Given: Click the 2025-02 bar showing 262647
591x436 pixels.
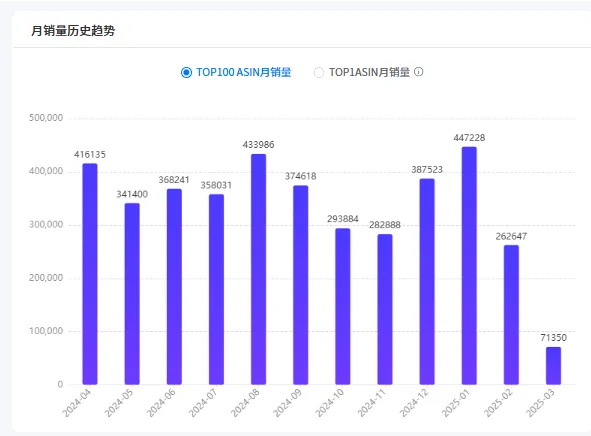Looking at the screenshot, I should tap(511, 315).
